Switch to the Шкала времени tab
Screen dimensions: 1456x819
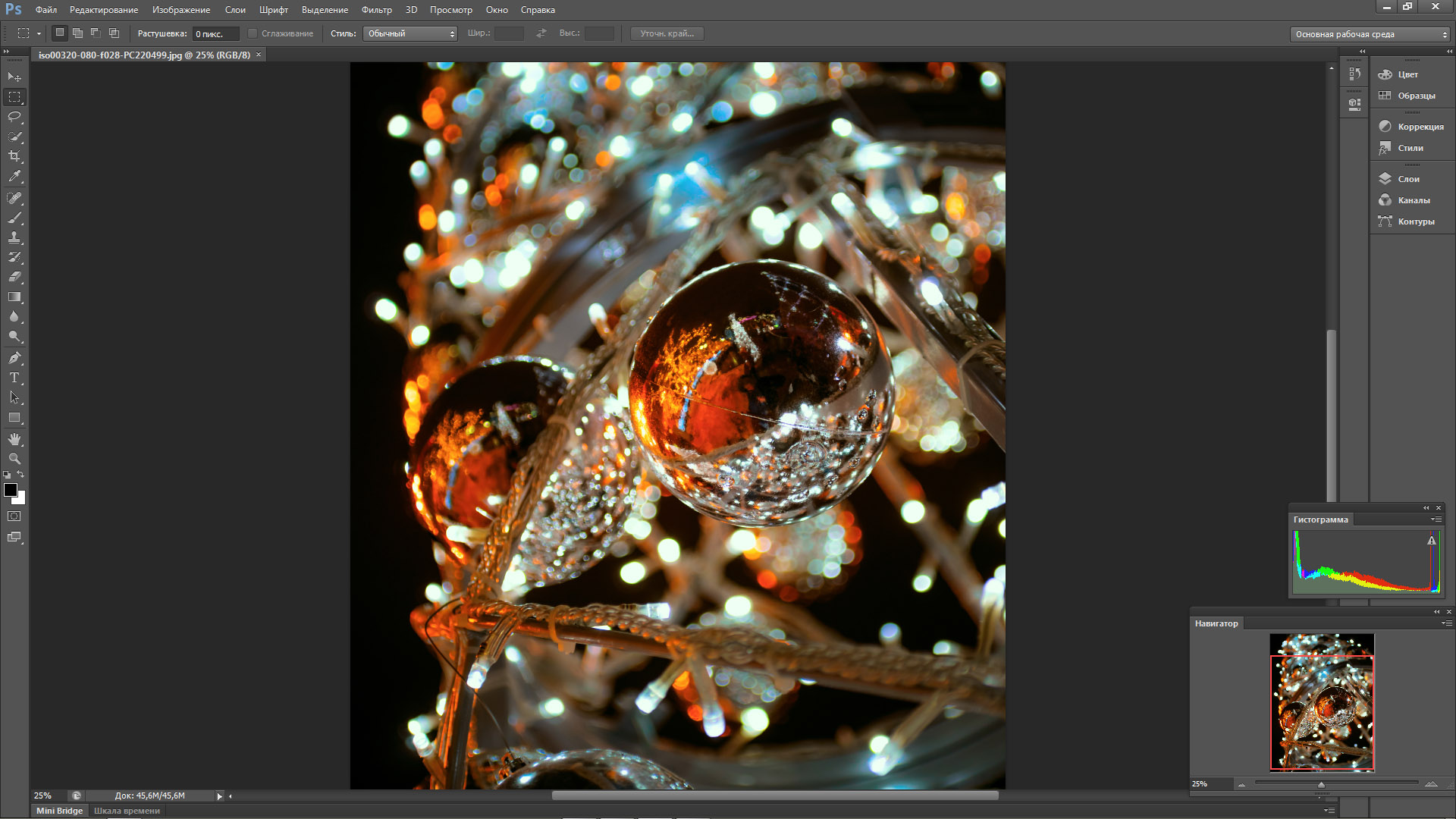pyautogui.click(x=127, y=811)
